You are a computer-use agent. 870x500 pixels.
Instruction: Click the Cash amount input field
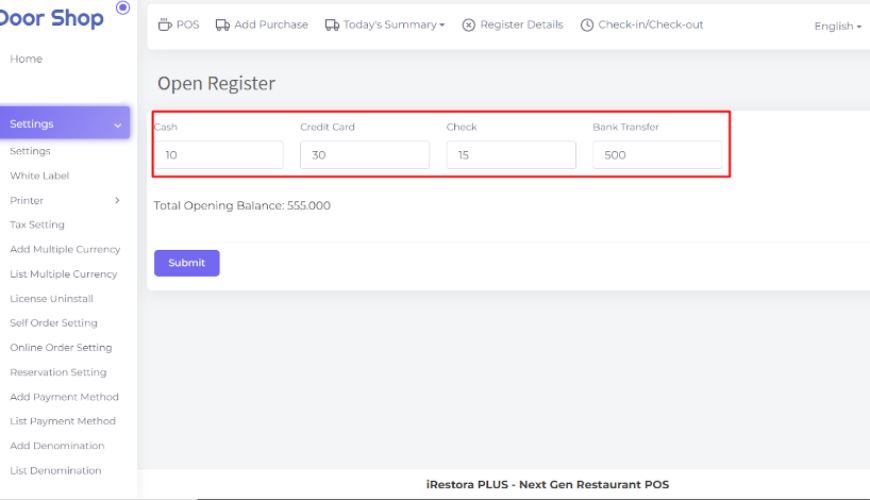point(218,155)
